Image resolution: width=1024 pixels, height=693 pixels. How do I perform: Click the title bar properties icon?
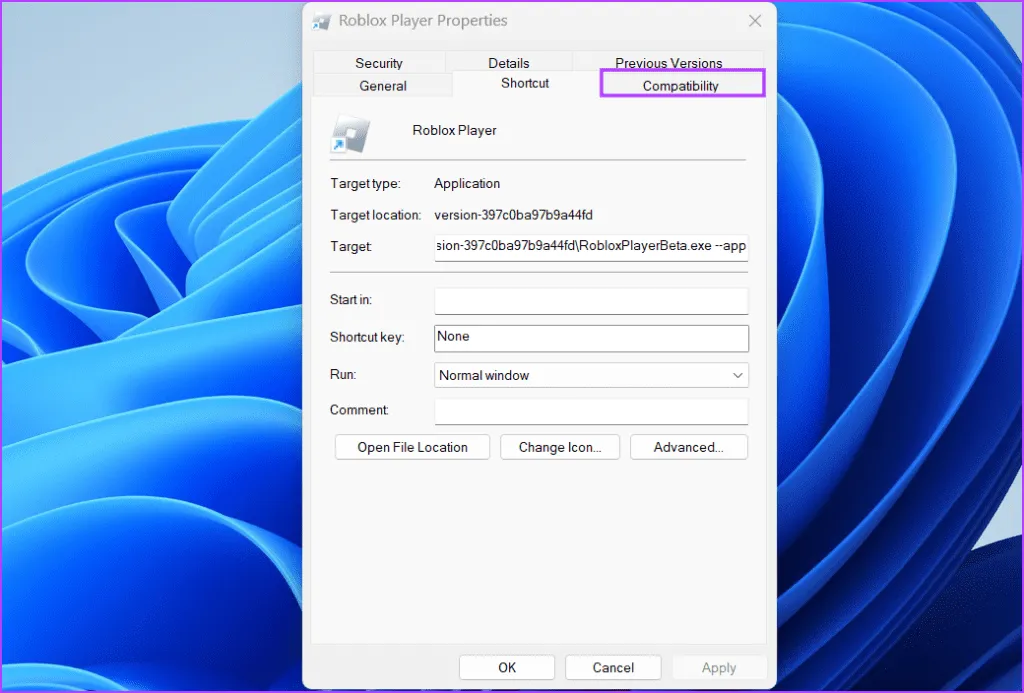tap(322, 21)
